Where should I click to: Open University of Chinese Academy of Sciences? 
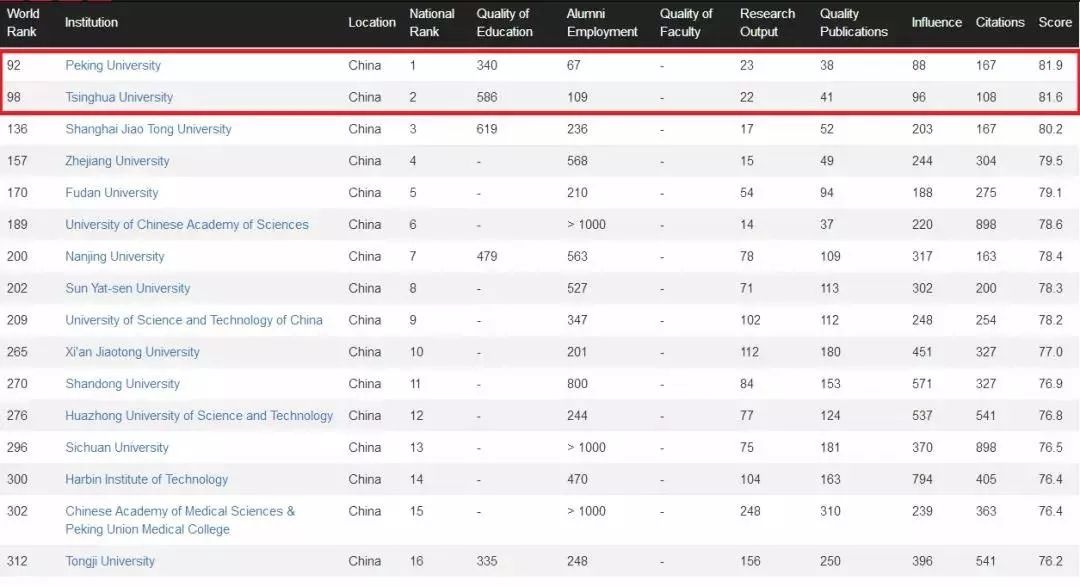(x=187, y=225)
